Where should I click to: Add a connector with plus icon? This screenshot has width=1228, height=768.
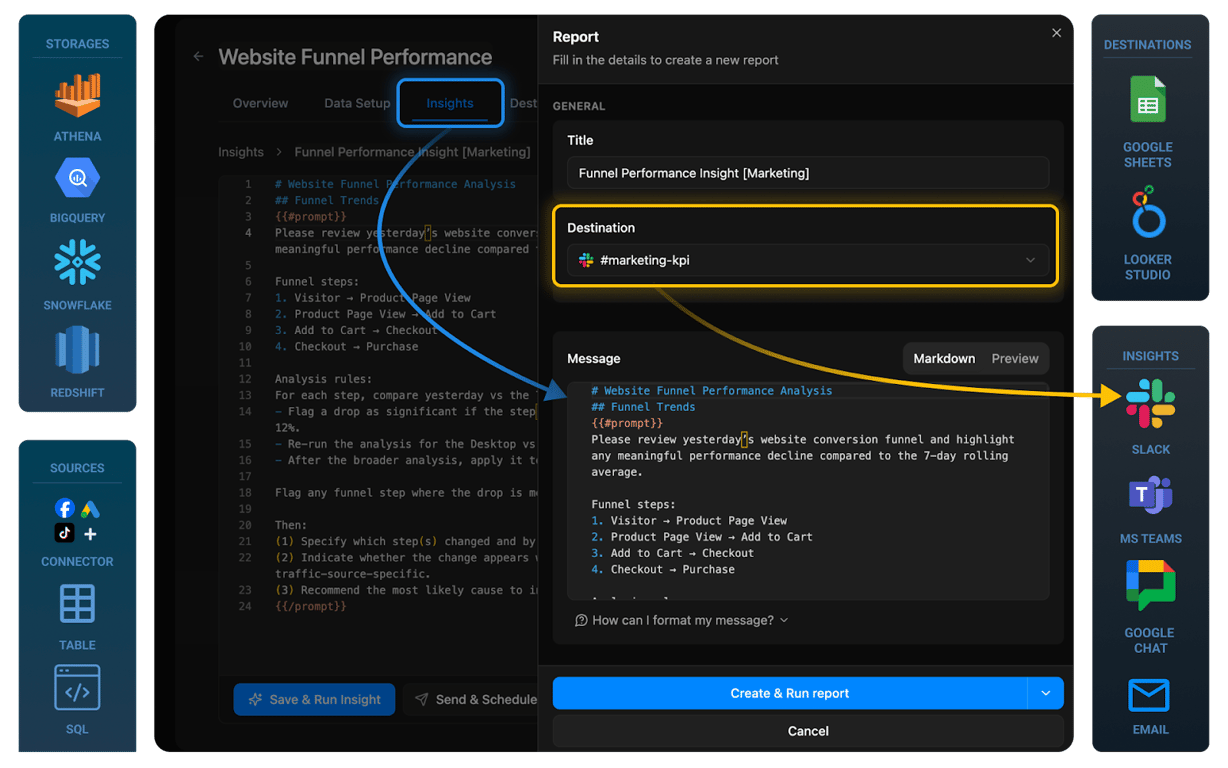click(90, 534)
